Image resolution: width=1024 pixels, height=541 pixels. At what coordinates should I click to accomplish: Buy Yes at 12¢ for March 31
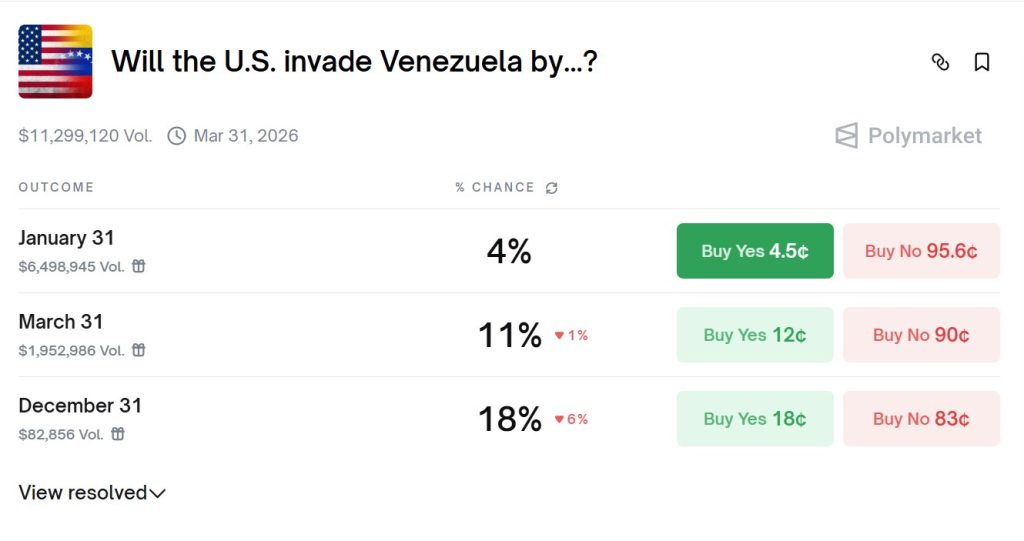(755, 335)
